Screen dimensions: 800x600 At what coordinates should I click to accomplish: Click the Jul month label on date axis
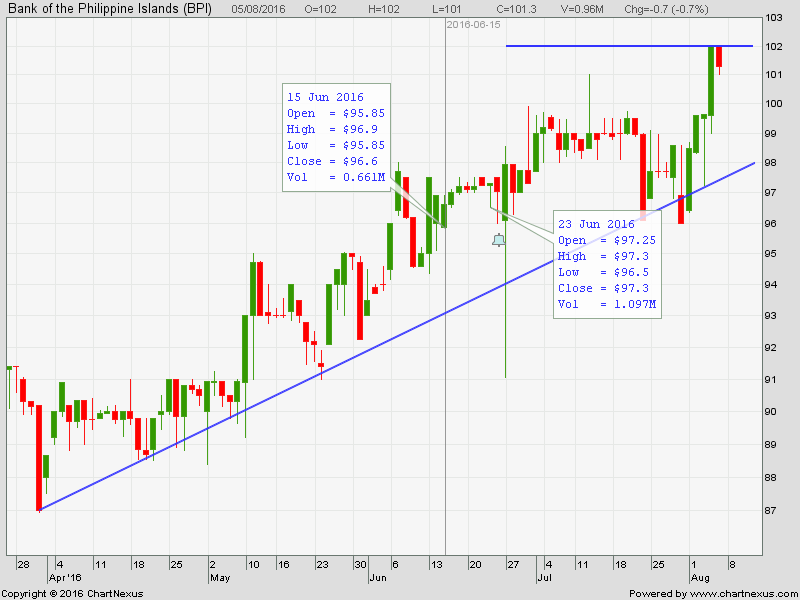coord(545,578)
